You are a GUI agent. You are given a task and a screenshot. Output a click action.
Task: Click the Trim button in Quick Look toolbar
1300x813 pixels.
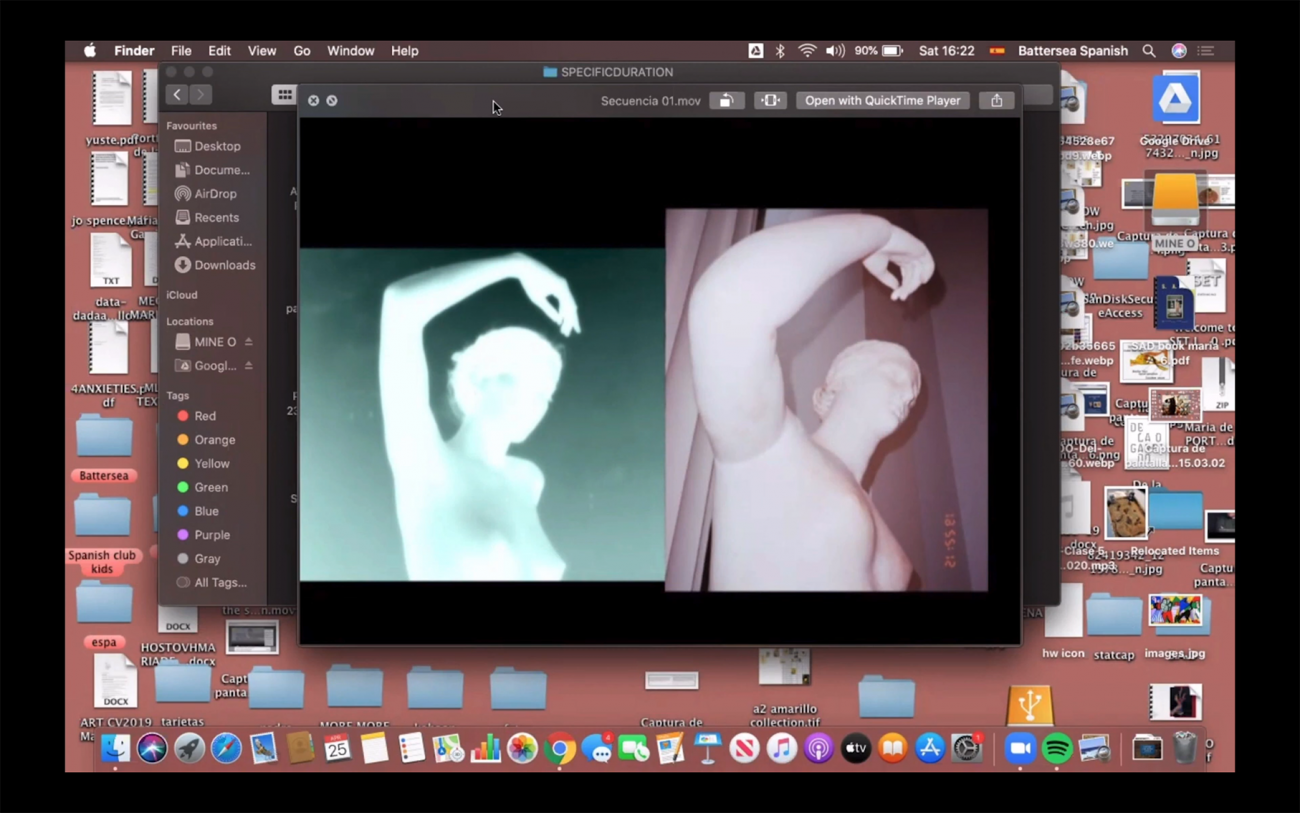(x=770, y=100)
